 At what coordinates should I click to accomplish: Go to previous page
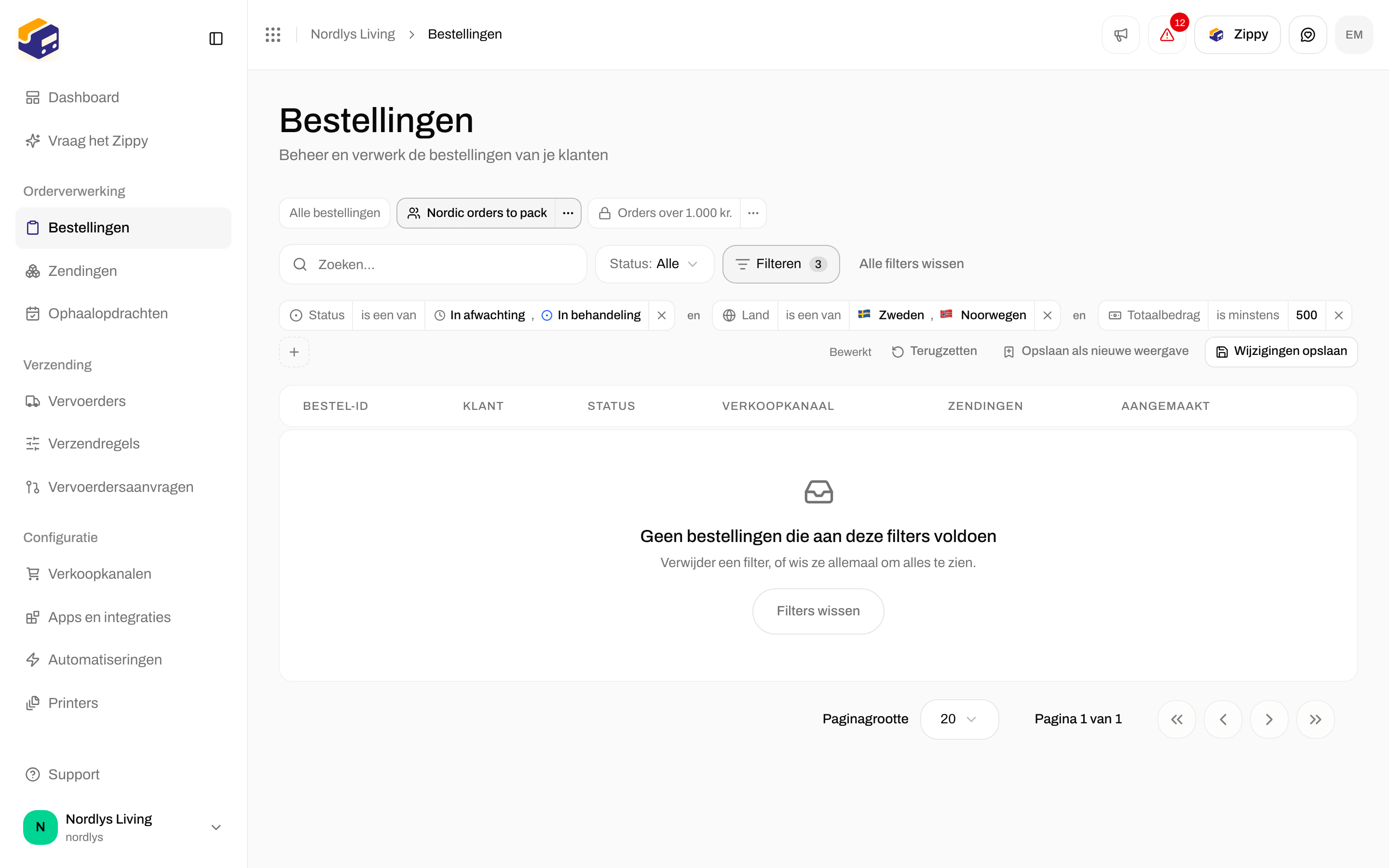(x=1223, y=719)
